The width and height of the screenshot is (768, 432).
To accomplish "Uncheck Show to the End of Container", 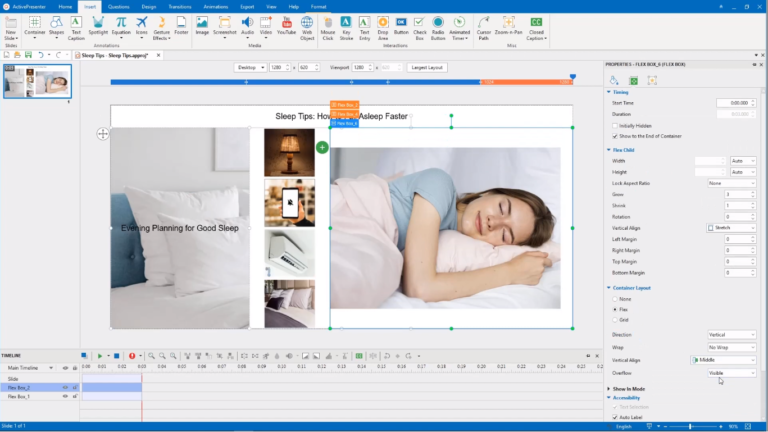I will (x=615, y=136).
